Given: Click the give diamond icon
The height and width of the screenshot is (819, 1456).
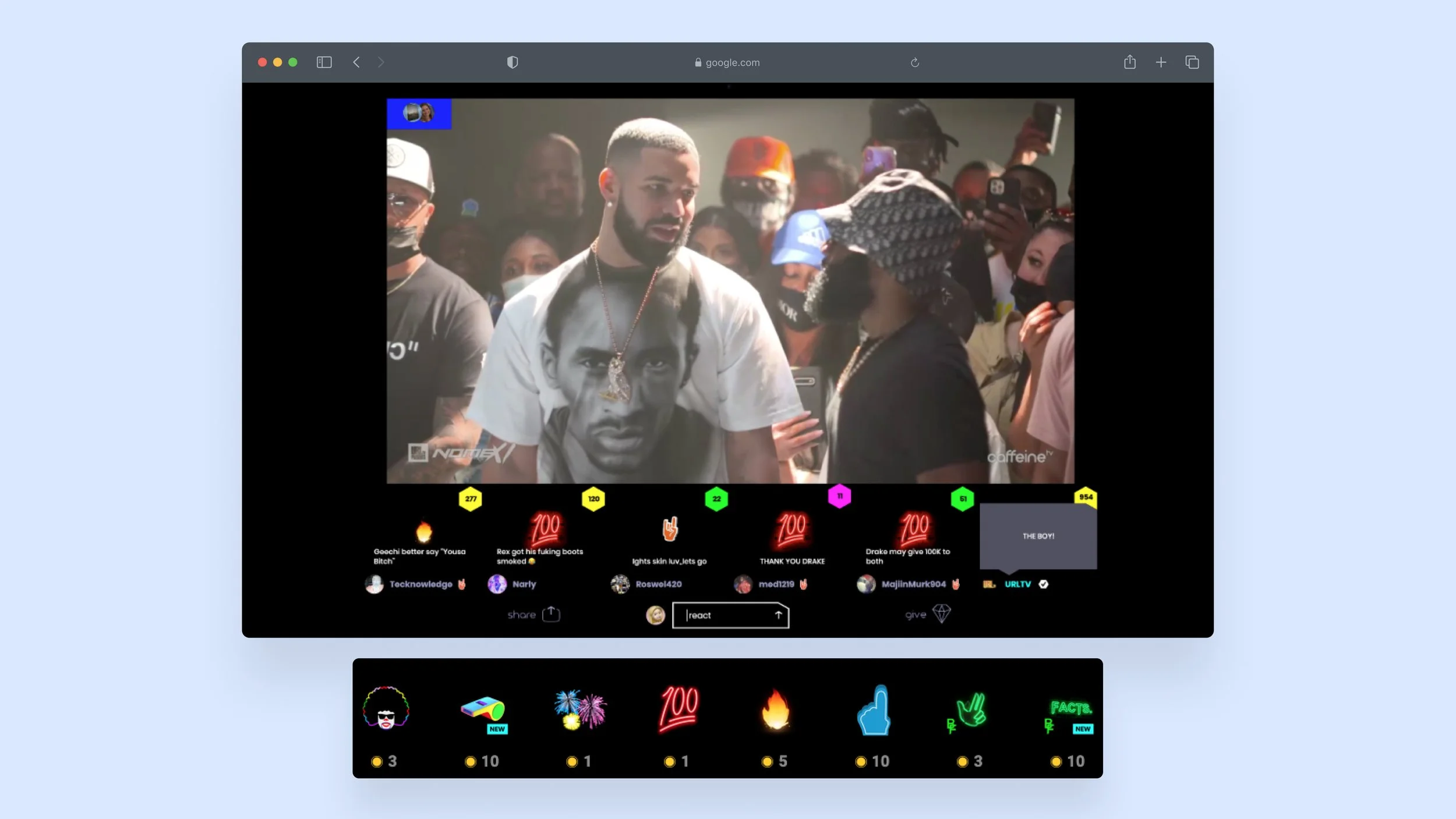Looking at the screenshot, I should coord(941,613).
